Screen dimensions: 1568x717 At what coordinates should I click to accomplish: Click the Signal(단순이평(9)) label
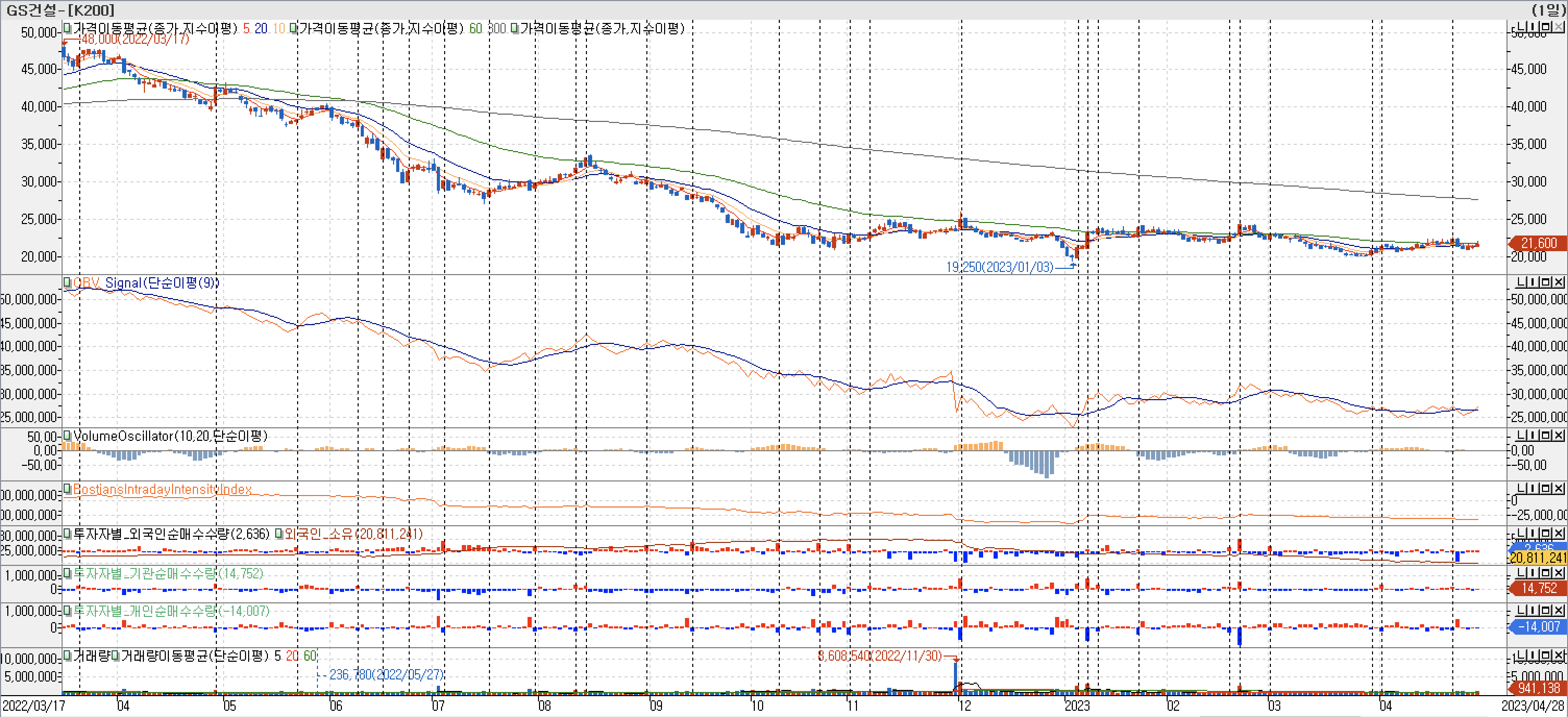pos(162,282)
